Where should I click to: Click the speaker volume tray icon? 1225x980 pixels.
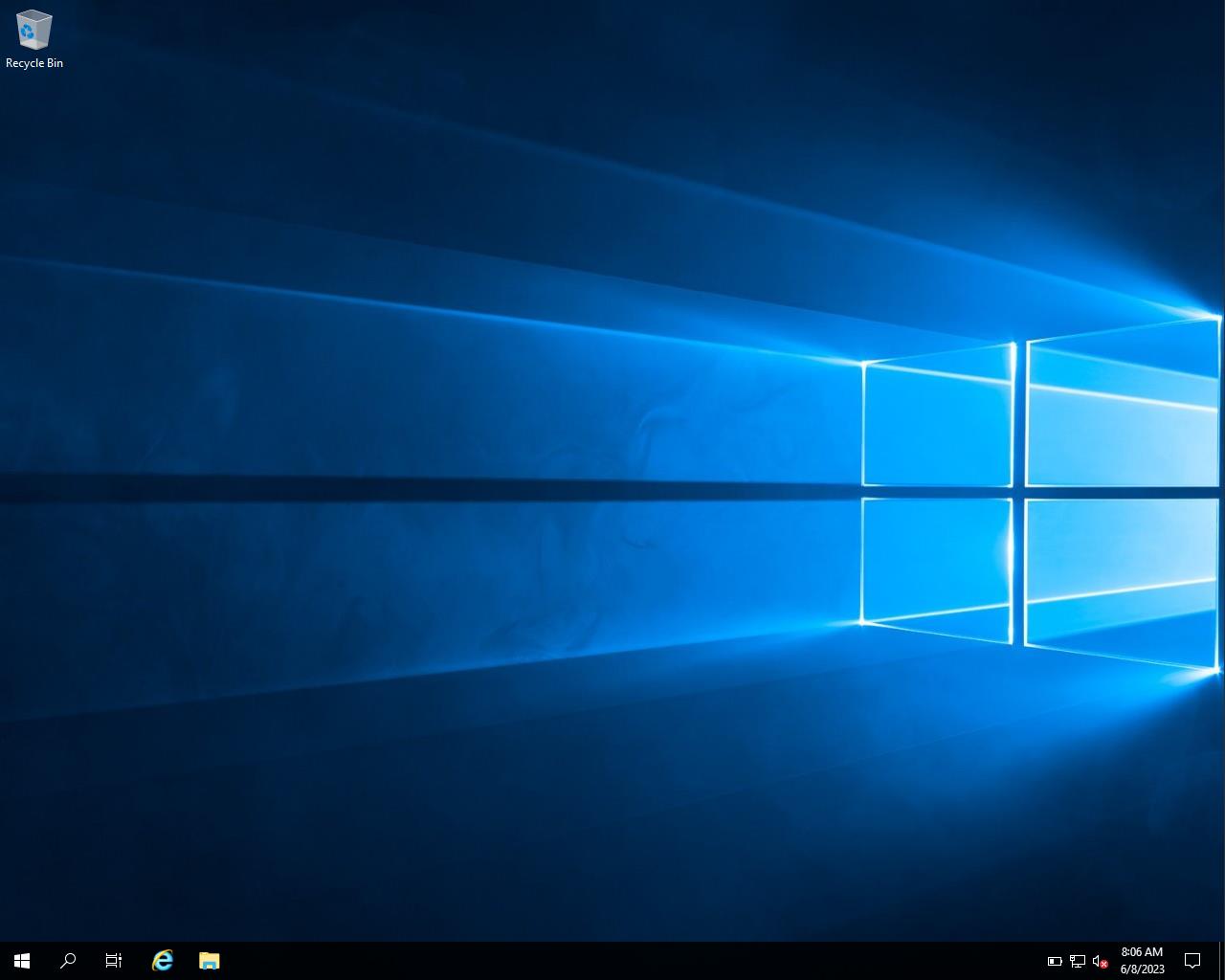click(x=1098, y=961)
